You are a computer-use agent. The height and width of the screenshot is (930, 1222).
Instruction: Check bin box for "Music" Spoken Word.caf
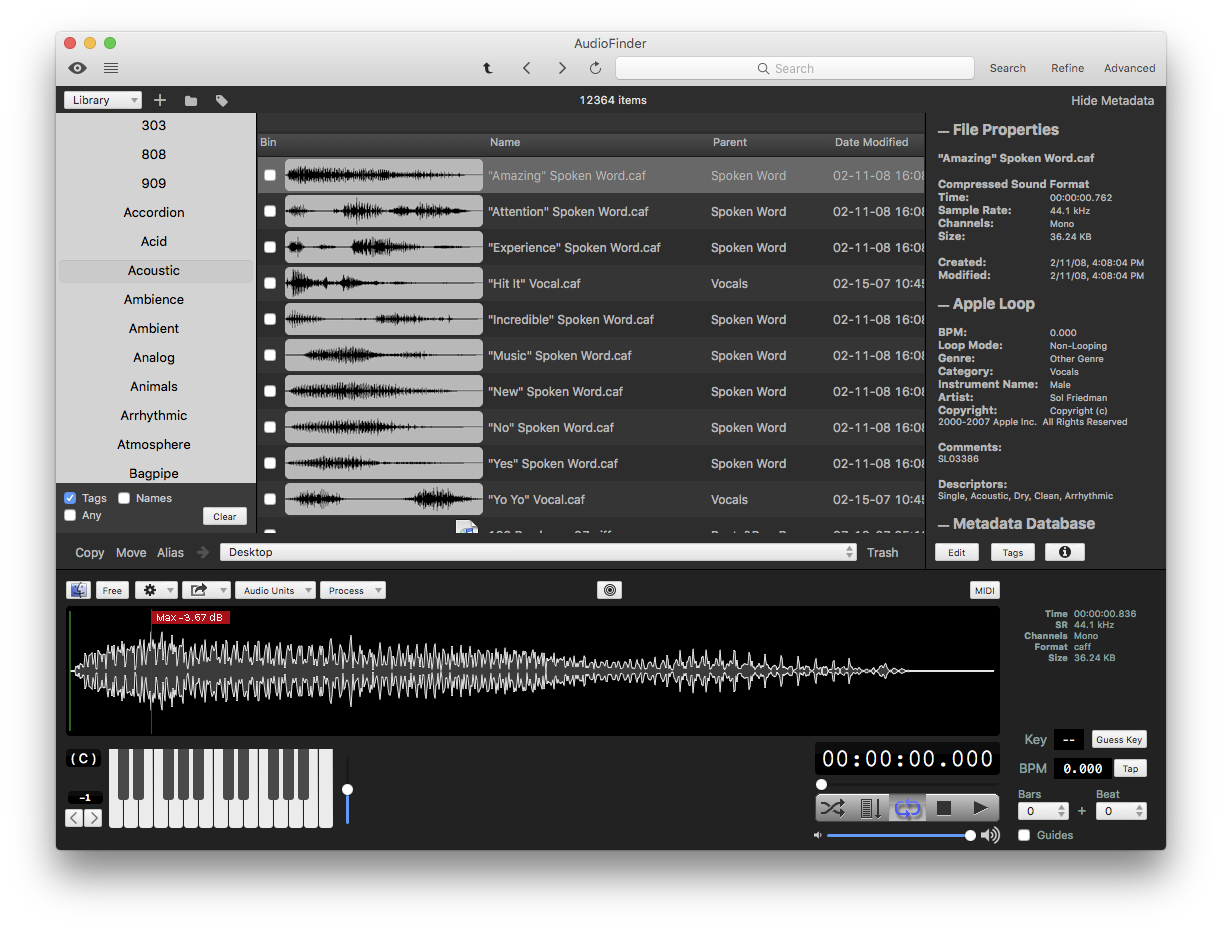pos(270,355)
